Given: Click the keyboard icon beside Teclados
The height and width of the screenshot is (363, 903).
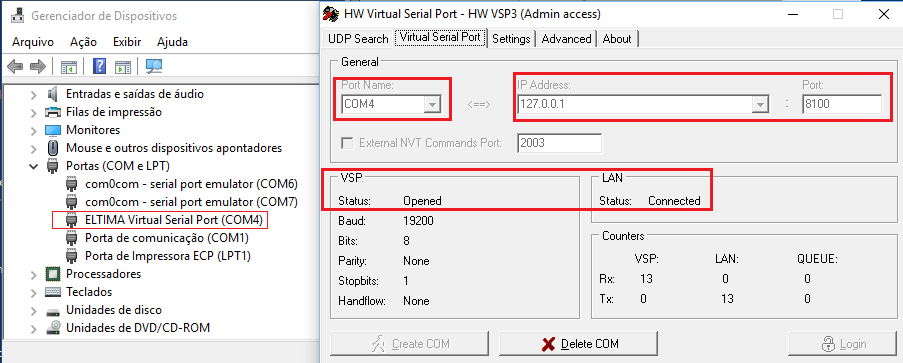Looking at the screenshot, I should point(52,292).
